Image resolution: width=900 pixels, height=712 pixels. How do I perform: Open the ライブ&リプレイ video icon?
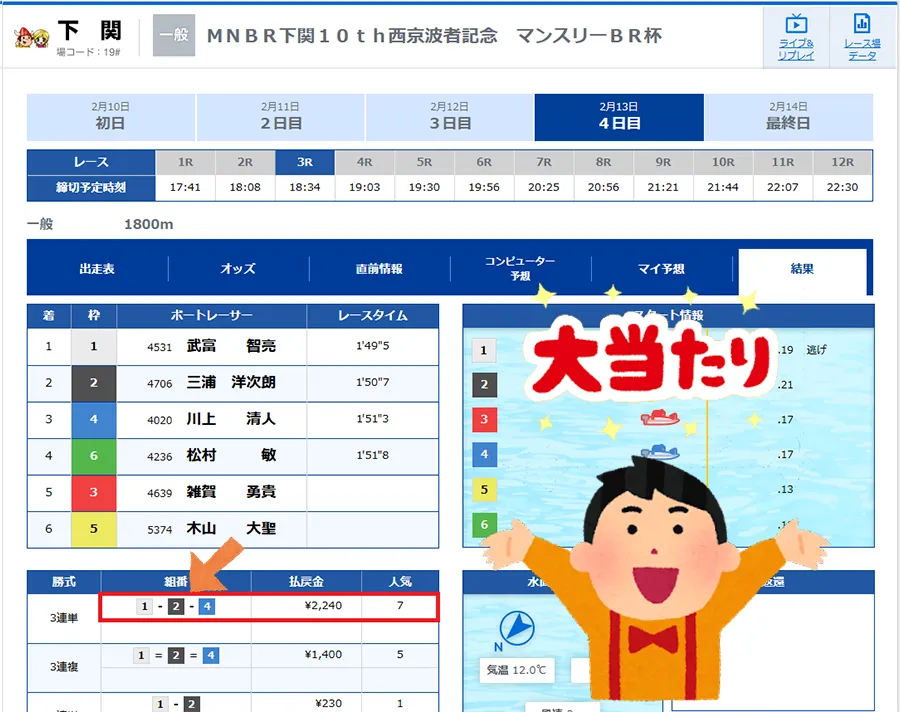pos(796,36)
